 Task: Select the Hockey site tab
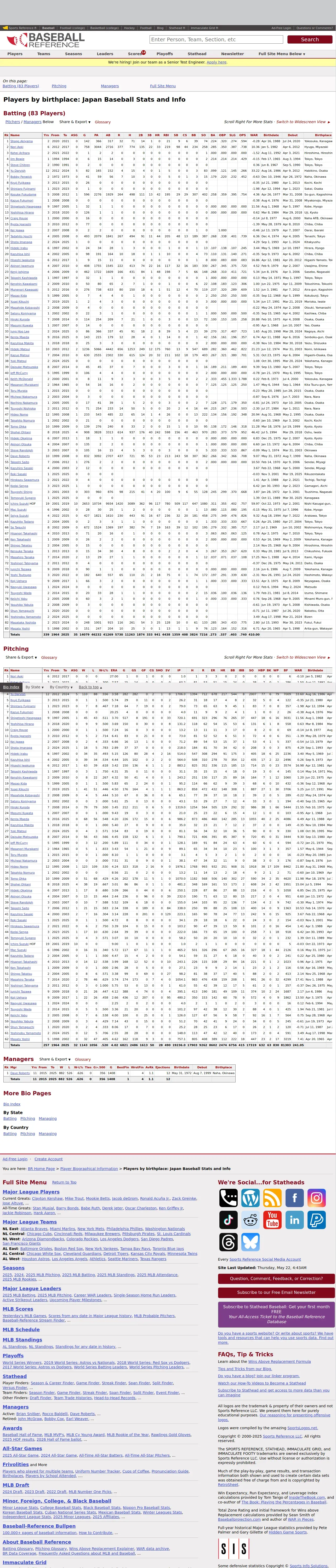pyautogui.click(x=129, y=28)
